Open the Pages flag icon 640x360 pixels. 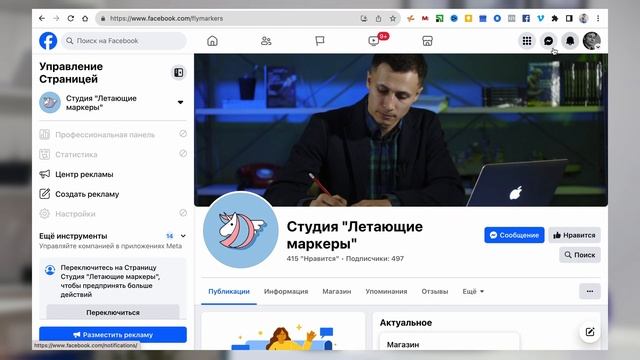pyautogui.click(x=320, y=41)
